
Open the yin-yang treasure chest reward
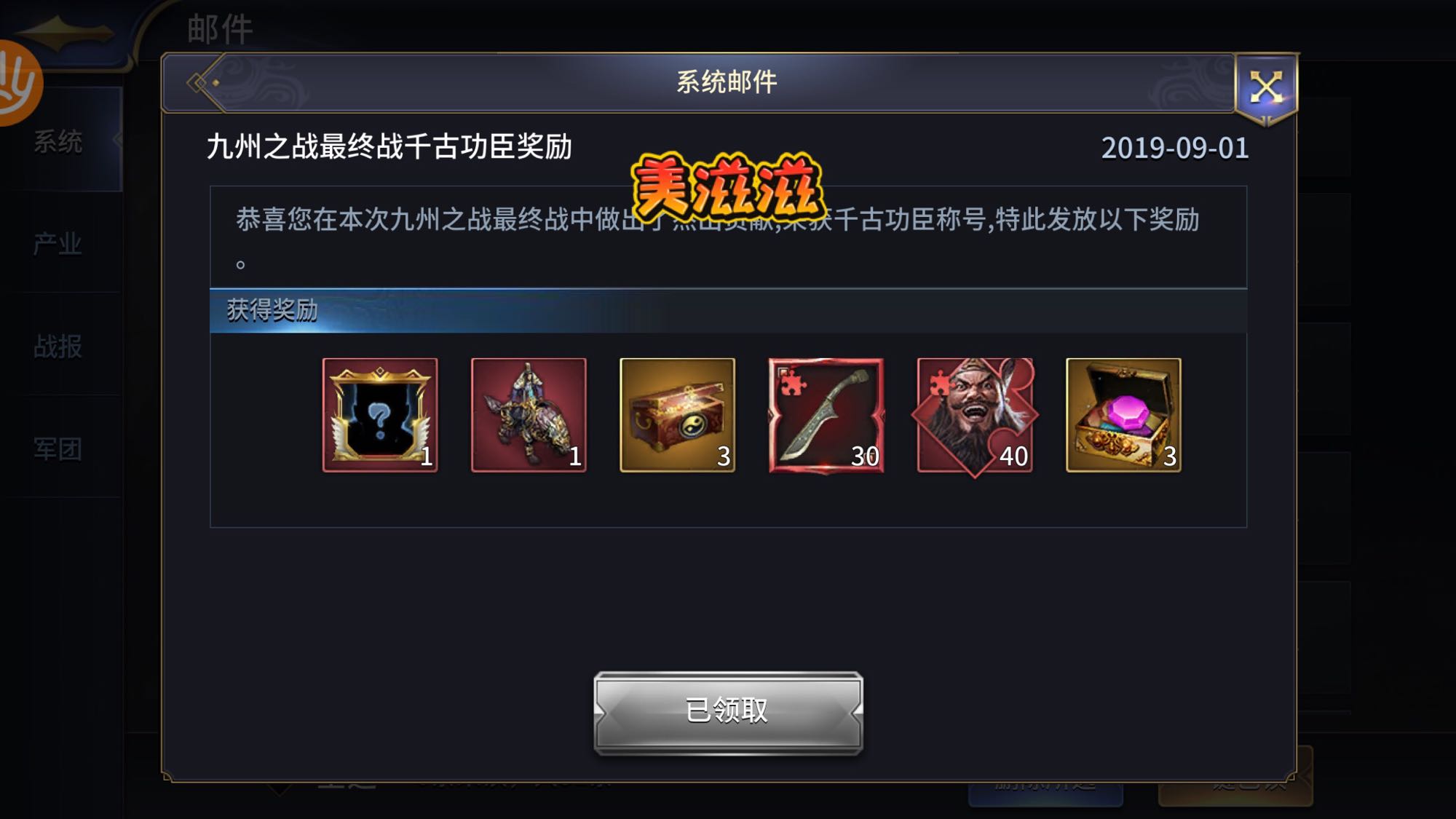click(677, 415)
